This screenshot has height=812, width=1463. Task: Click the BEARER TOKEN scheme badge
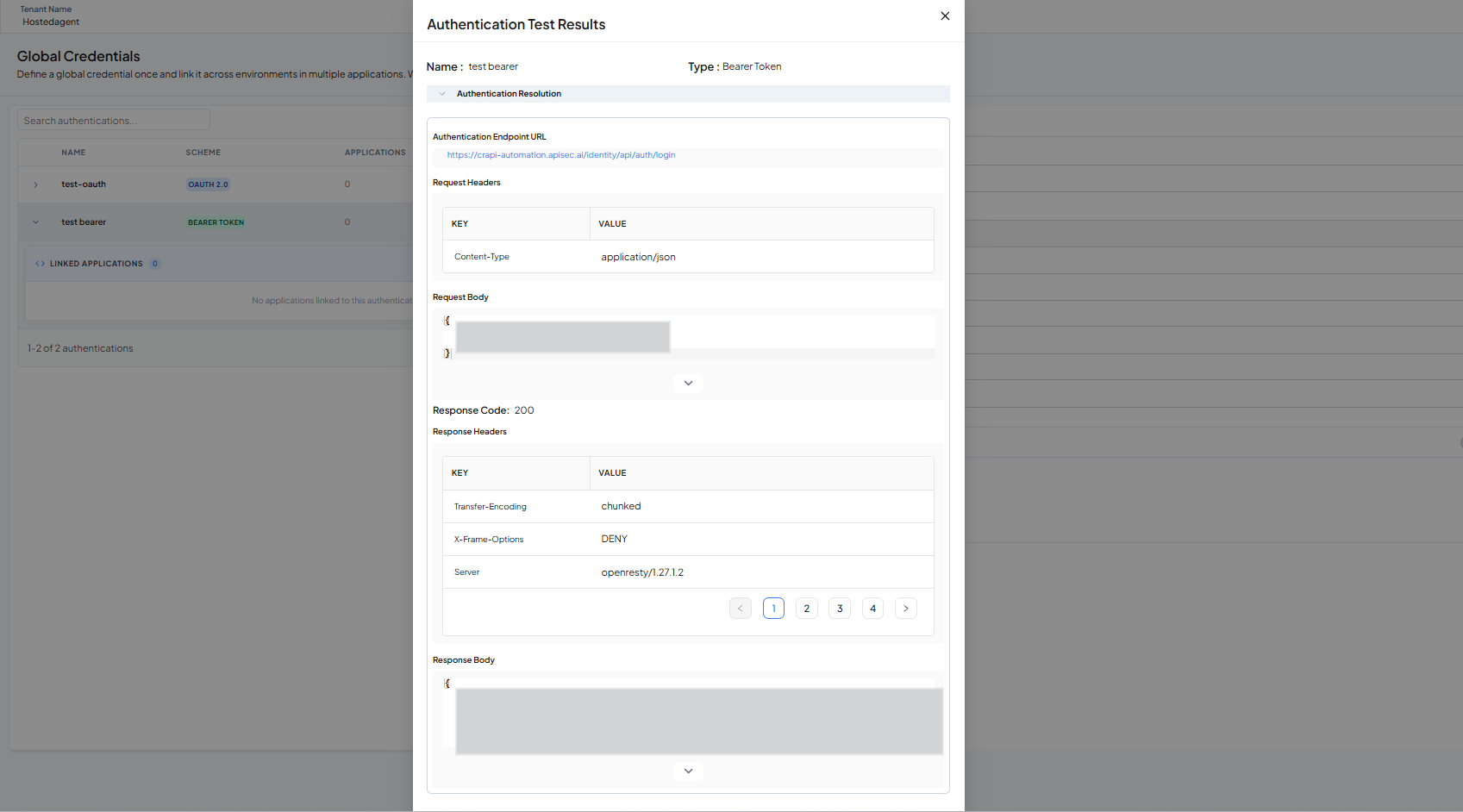tap(216, 222)
